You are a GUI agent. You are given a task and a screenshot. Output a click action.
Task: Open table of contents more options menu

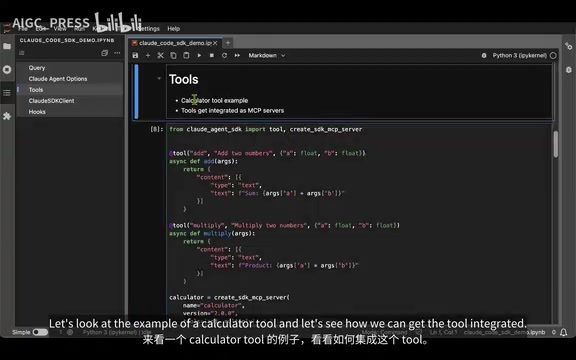click(117, 53)
